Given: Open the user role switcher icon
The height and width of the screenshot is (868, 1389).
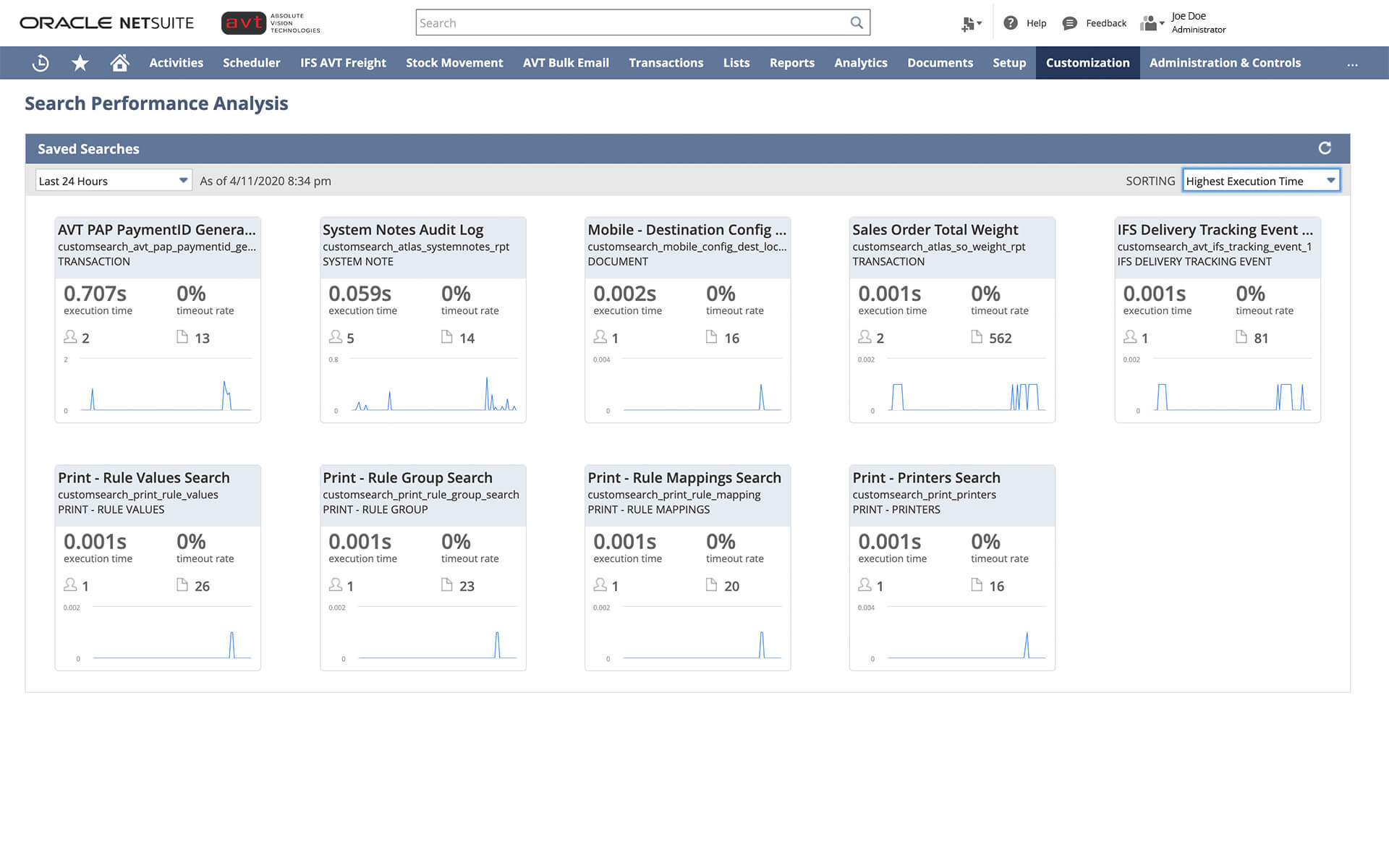Looking at the screenshot, I should pos(1150,23).
